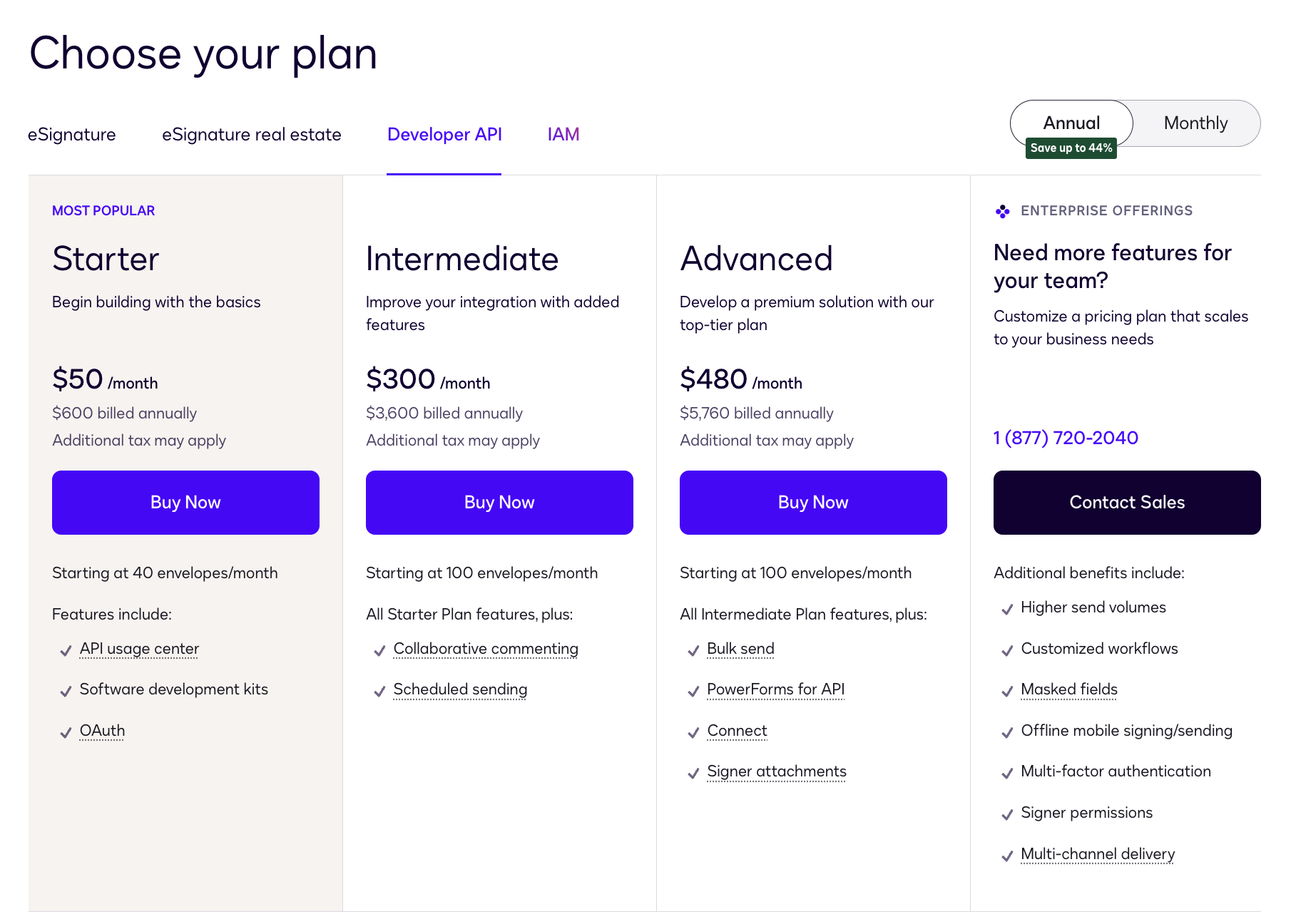Open PowerForms for API feature tooltip

[775, 689]
